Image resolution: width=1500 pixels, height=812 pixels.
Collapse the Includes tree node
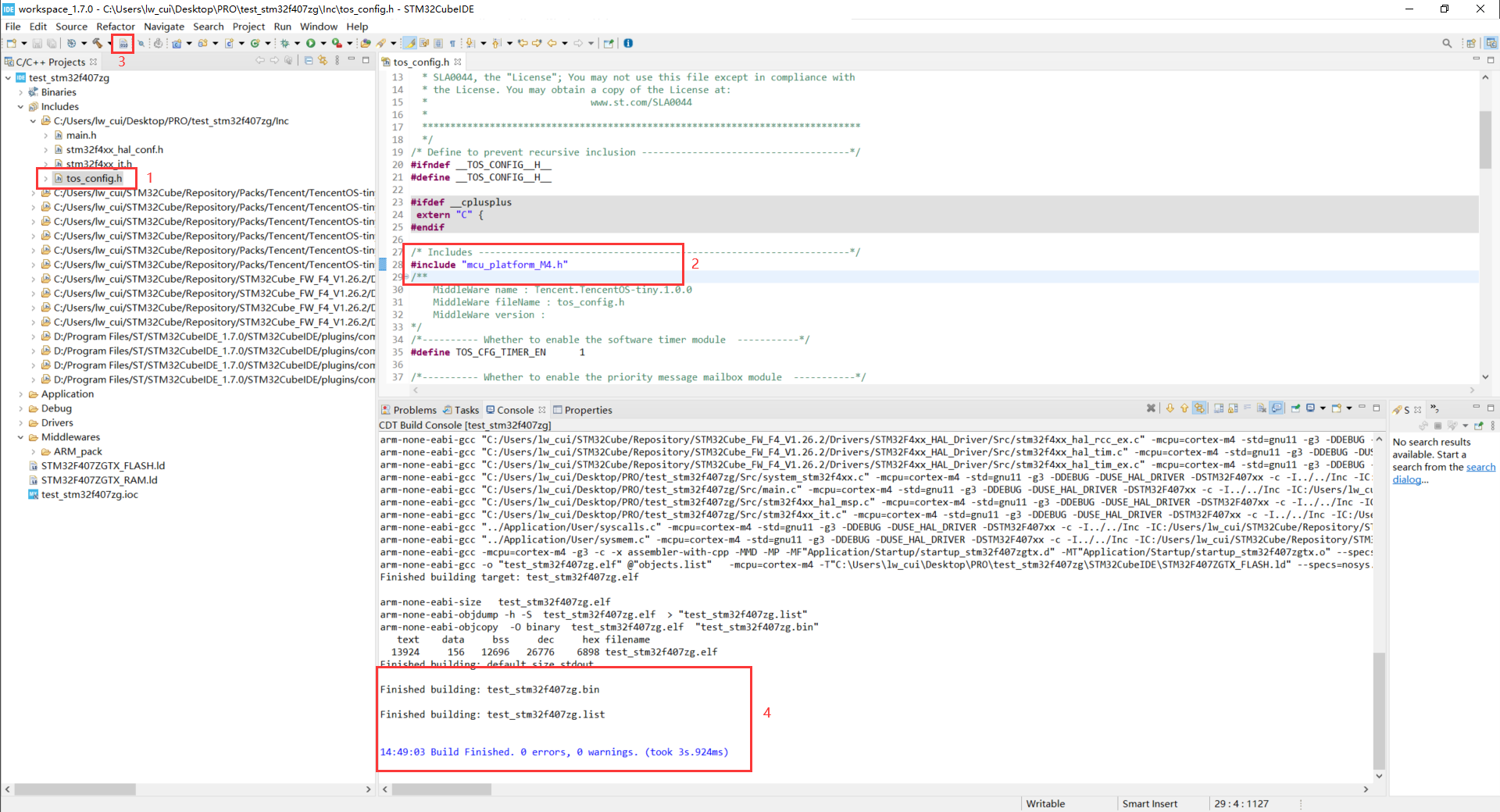[20, 106]
